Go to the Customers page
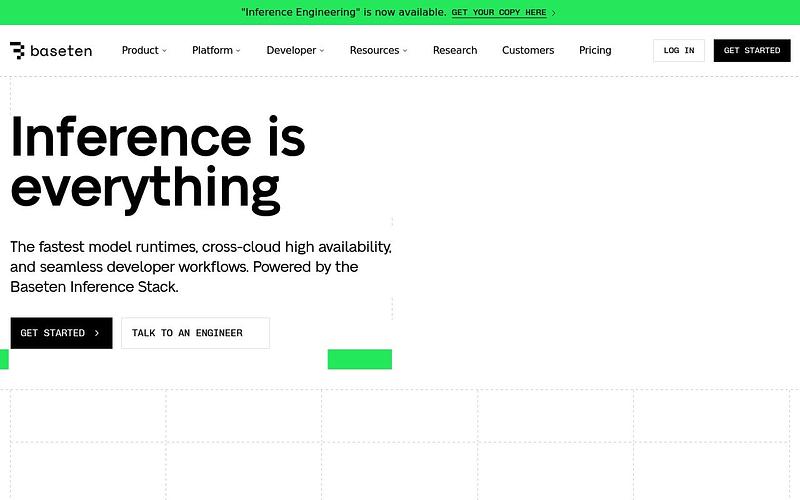Screen dimensions: 800x500 [x=528, y=50]
